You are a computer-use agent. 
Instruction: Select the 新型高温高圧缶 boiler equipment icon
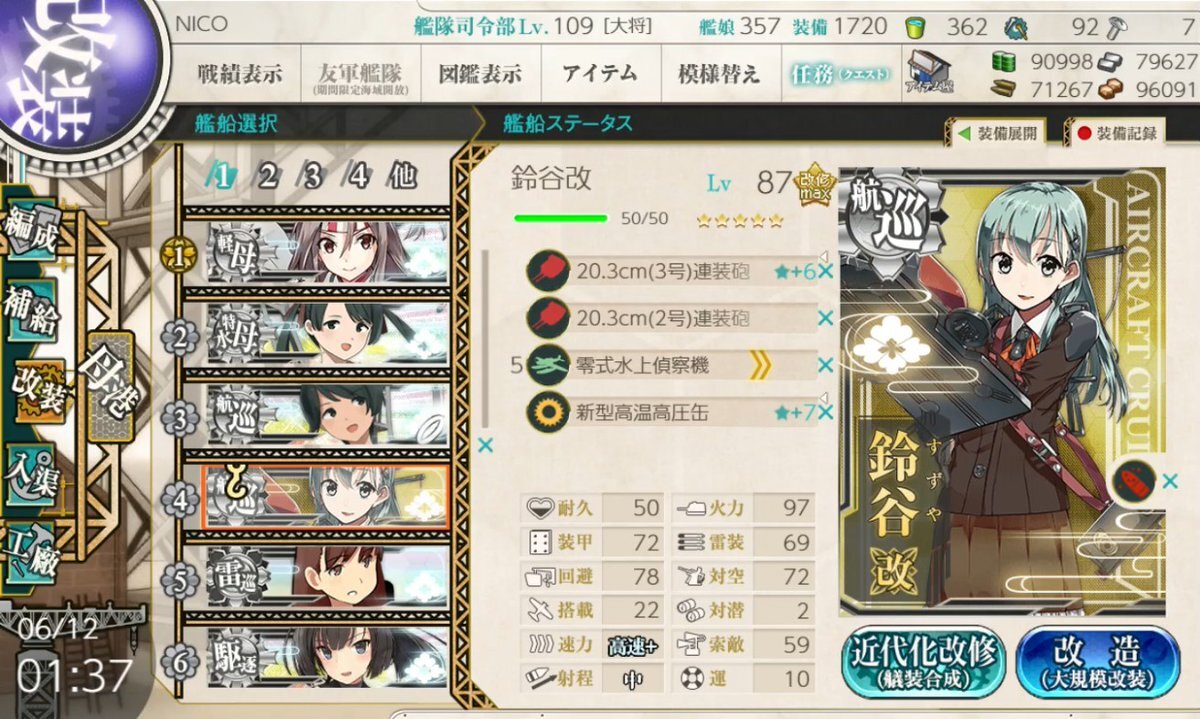click(548, 413)
